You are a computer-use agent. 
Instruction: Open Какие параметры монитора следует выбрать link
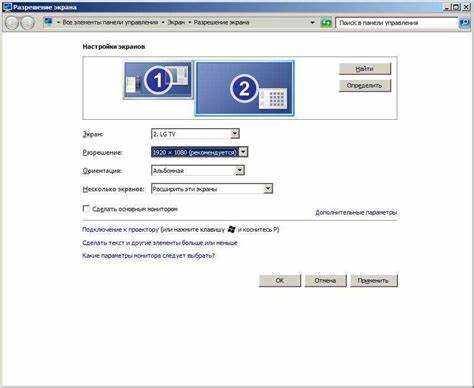tap(149, 256)
